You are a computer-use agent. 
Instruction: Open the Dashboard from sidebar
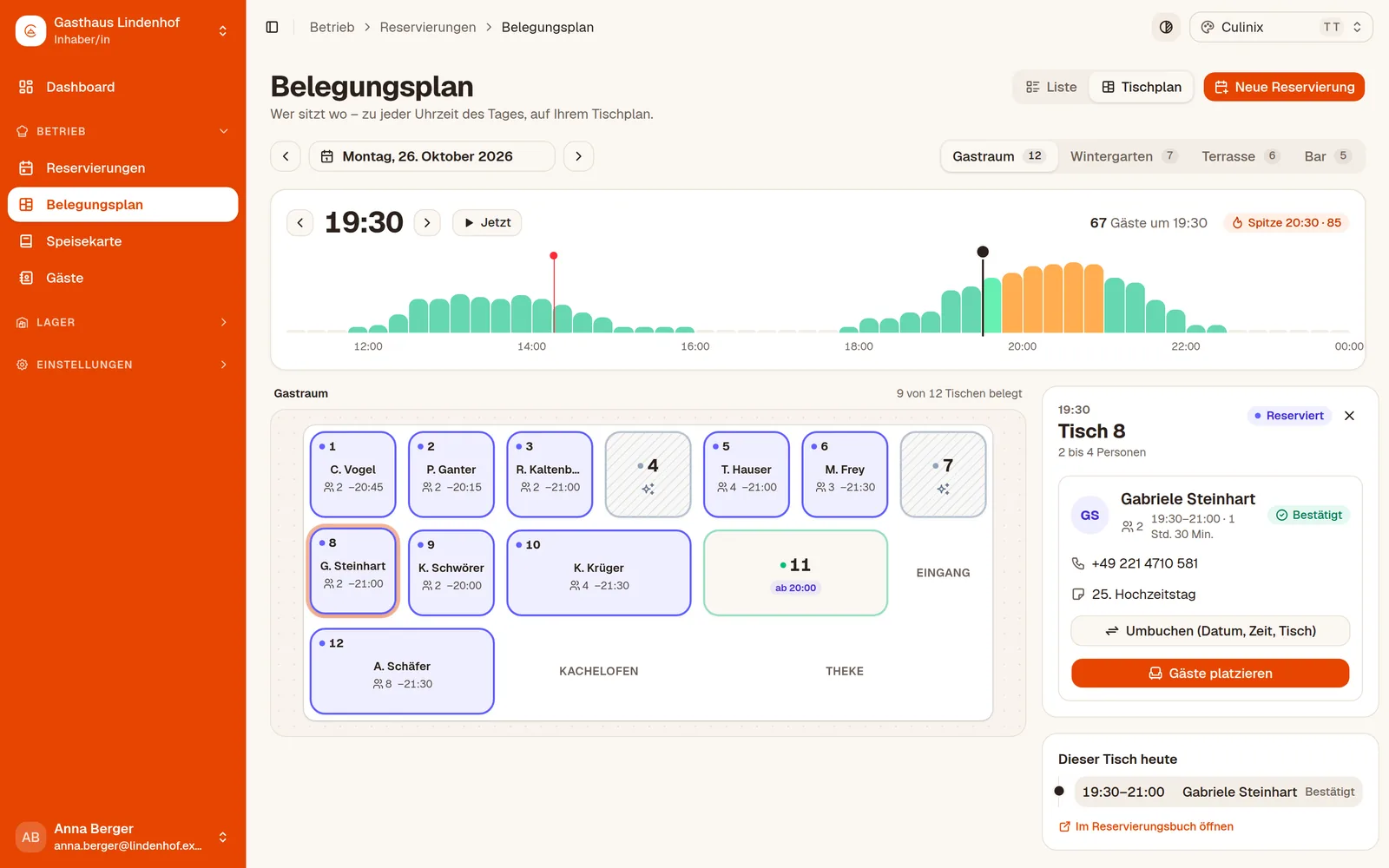click(x=122, y=87)
